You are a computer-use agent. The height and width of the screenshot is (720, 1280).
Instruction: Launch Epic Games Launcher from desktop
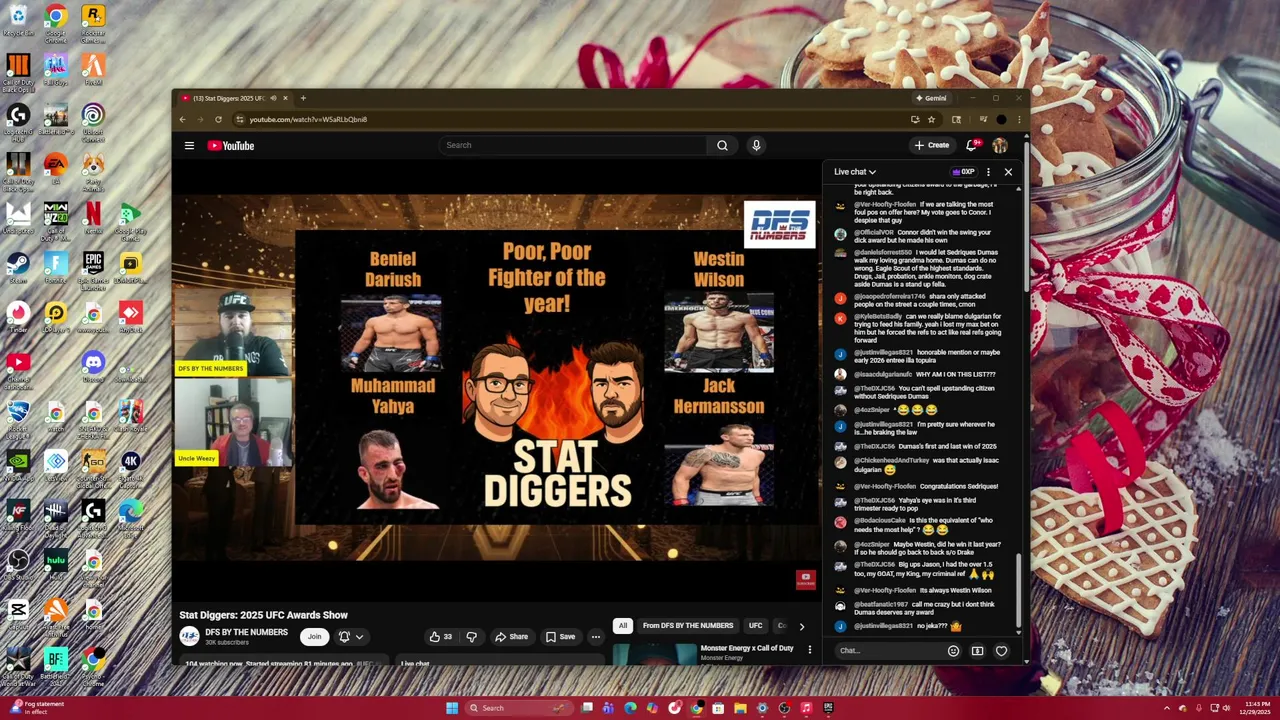click(x=93, y=267)
